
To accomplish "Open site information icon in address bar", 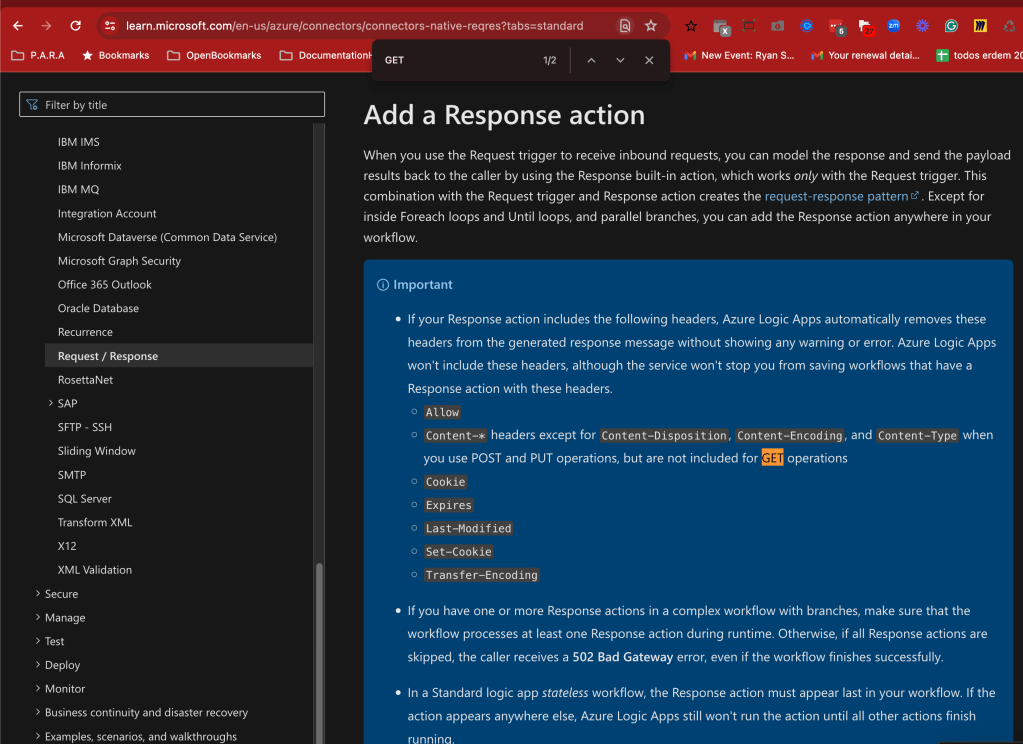I will [110, 26].
